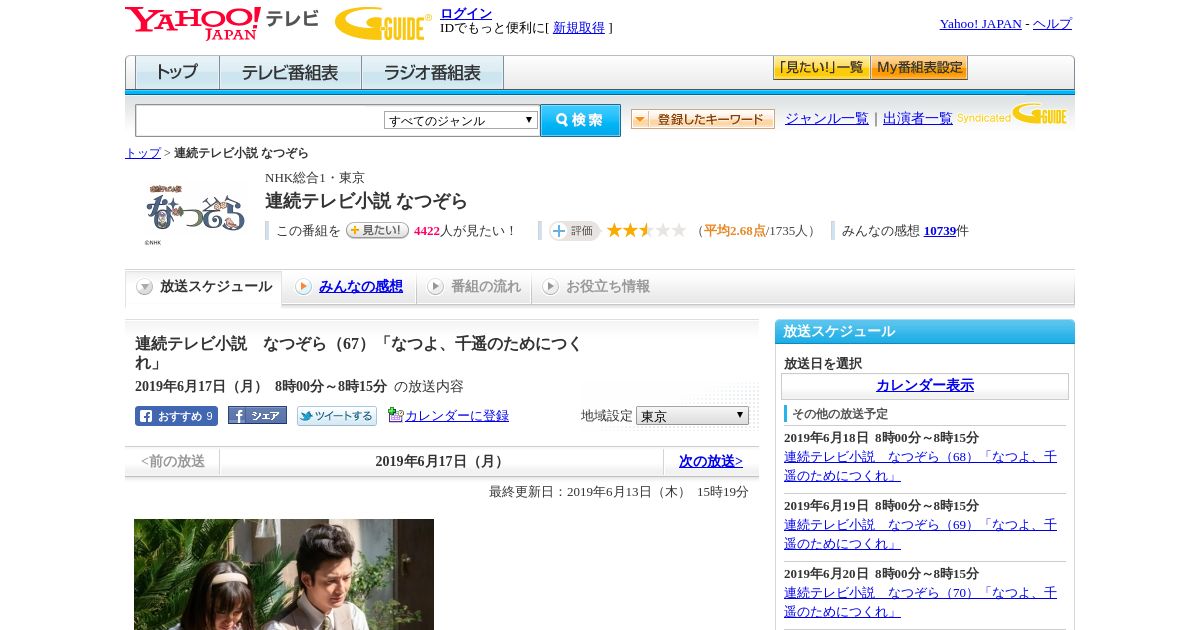Click the 評価 rating button

pyautogui.click(x=574, y=231)
